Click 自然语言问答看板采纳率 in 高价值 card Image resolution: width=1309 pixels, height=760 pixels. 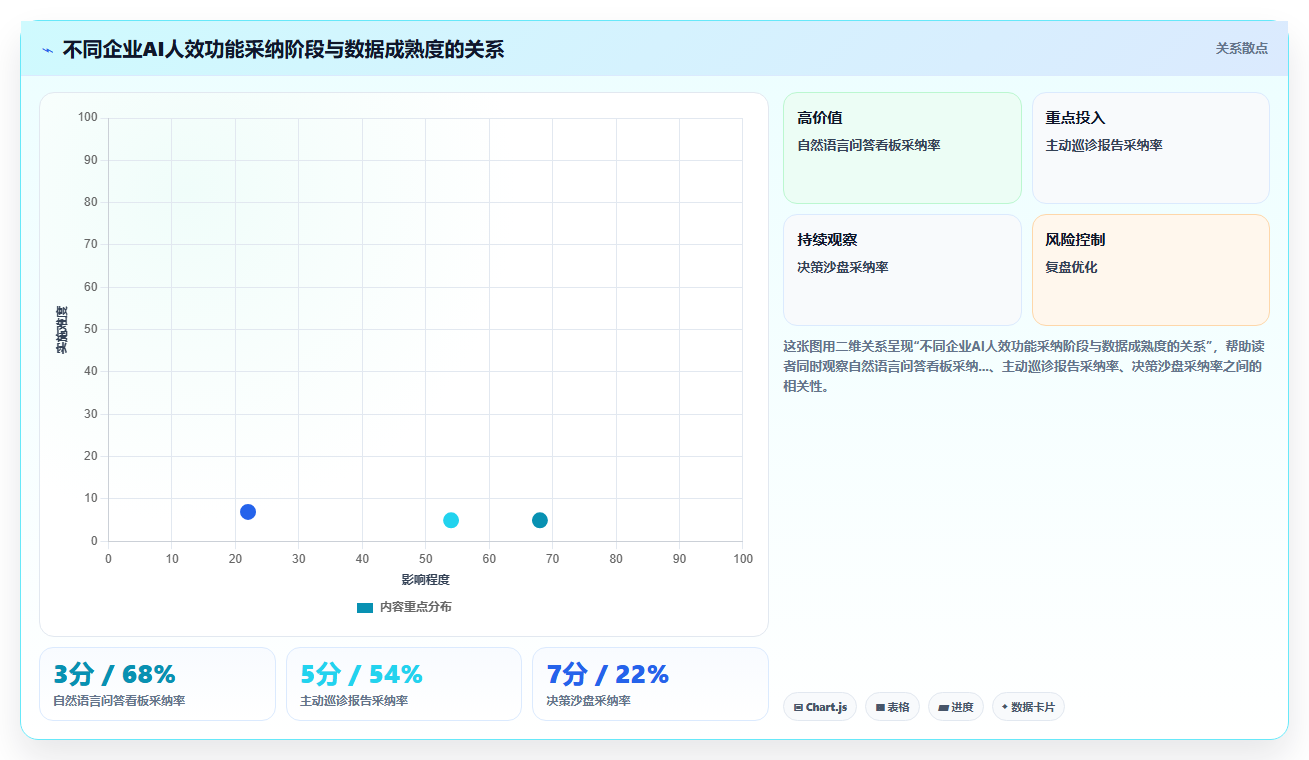pyautogui.click(x=868, y=145)
